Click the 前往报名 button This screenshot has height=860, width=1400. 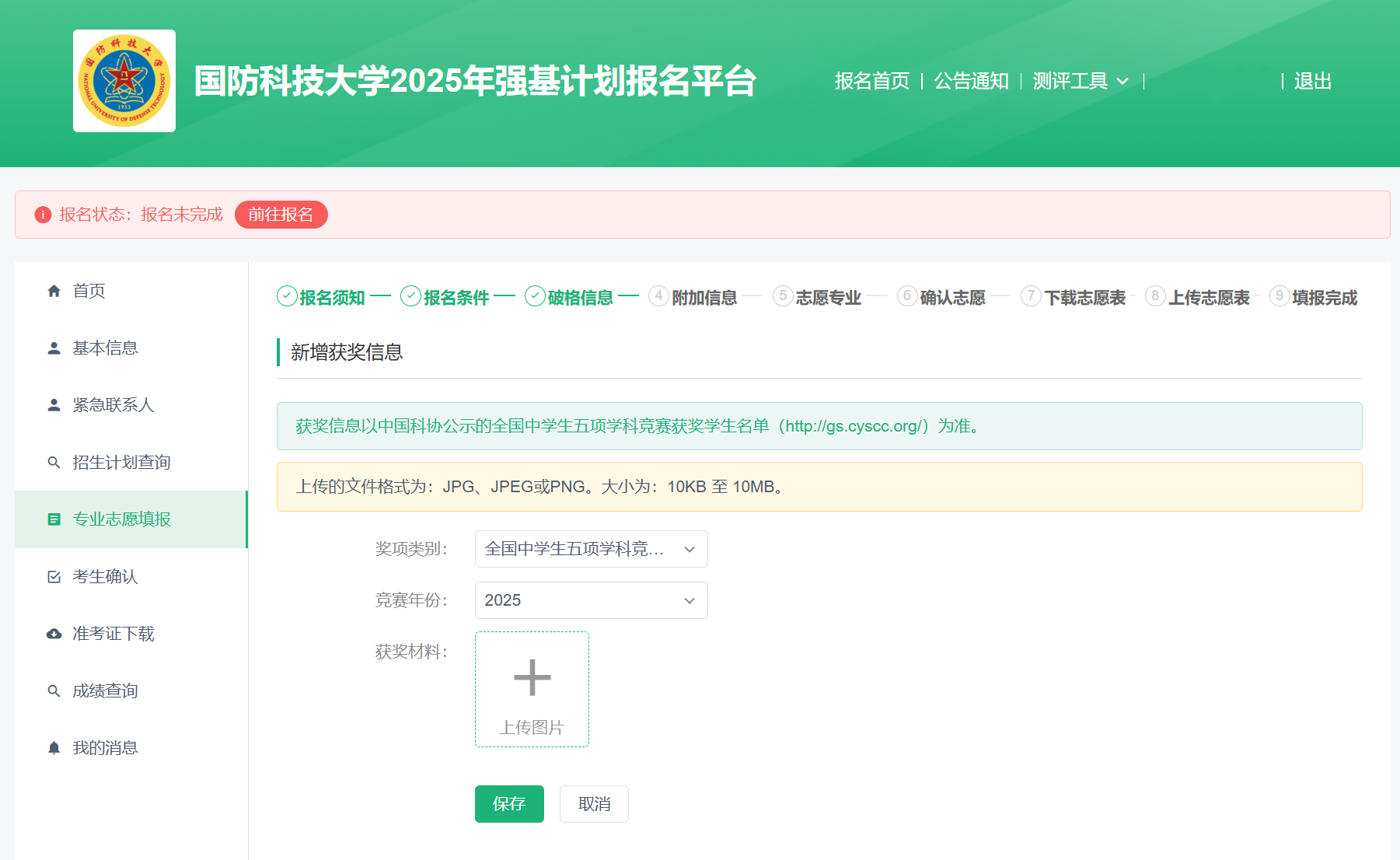281,215
